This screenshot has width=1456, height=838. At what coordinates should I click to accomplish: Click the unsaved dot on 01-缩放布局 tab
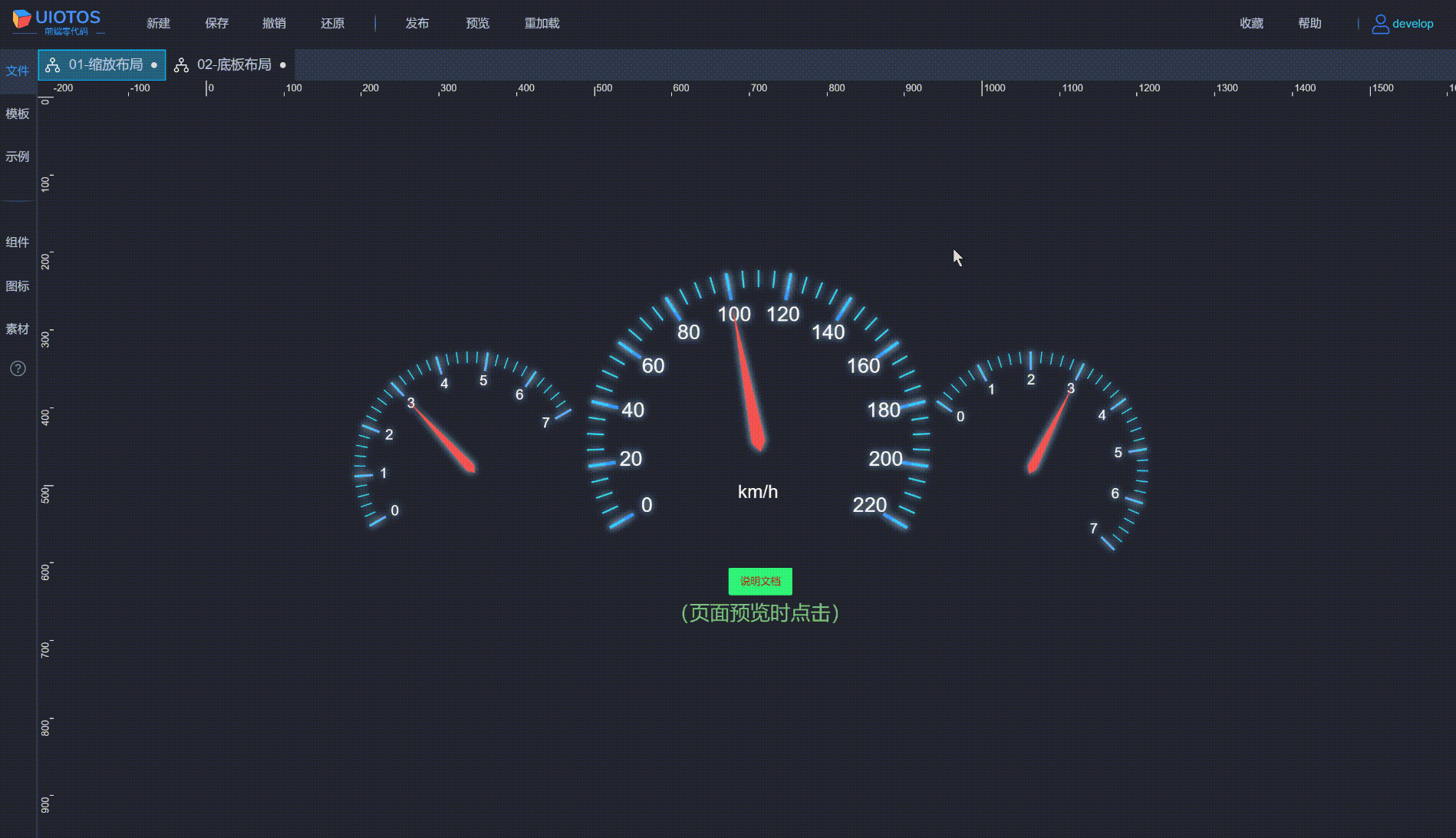point(154,65)
